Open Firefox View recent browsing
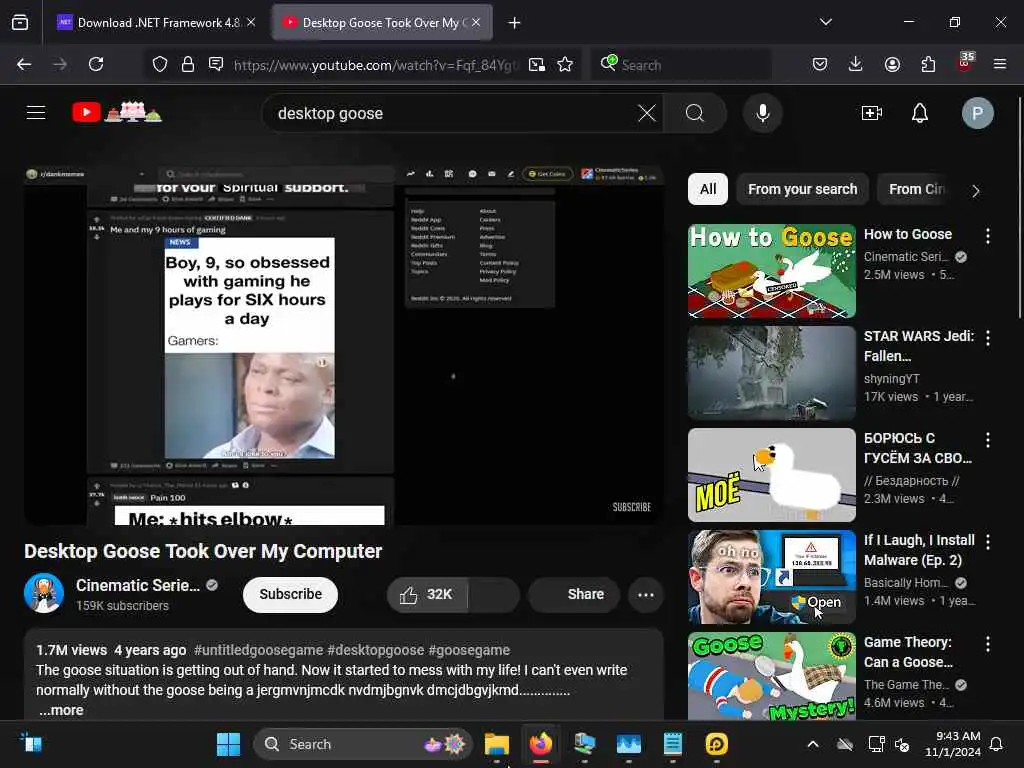 [20, 22]
